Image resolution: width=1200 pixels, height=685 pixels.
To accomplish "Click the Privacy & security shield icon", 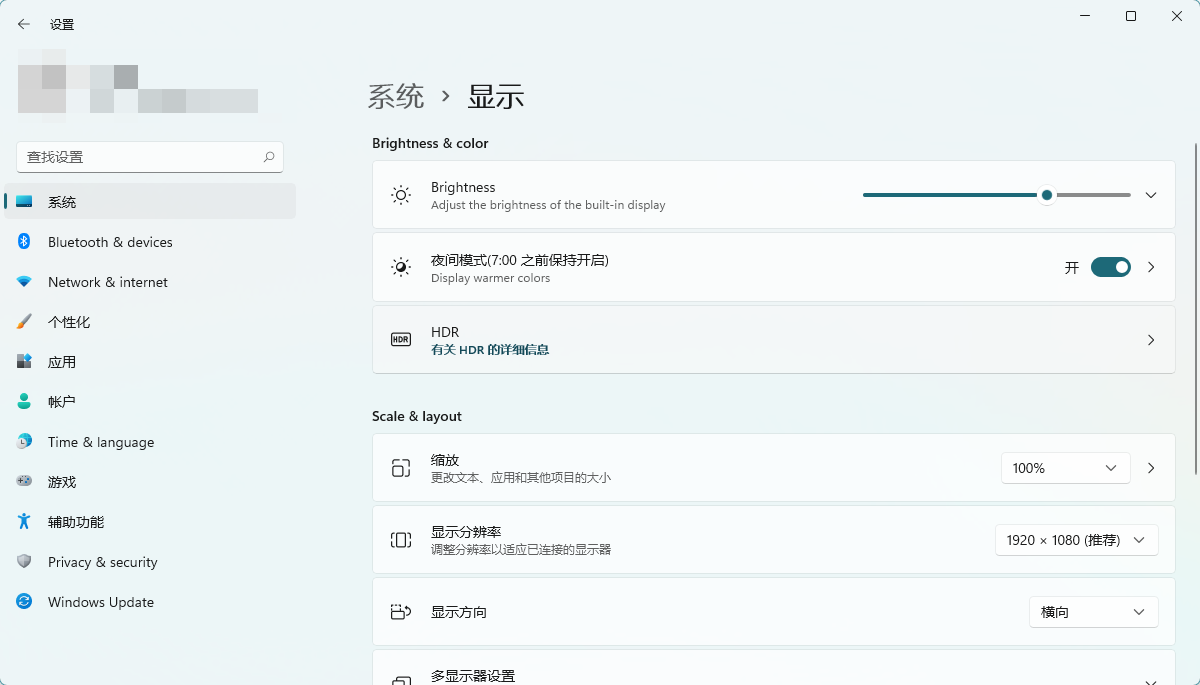I will 24,562.
